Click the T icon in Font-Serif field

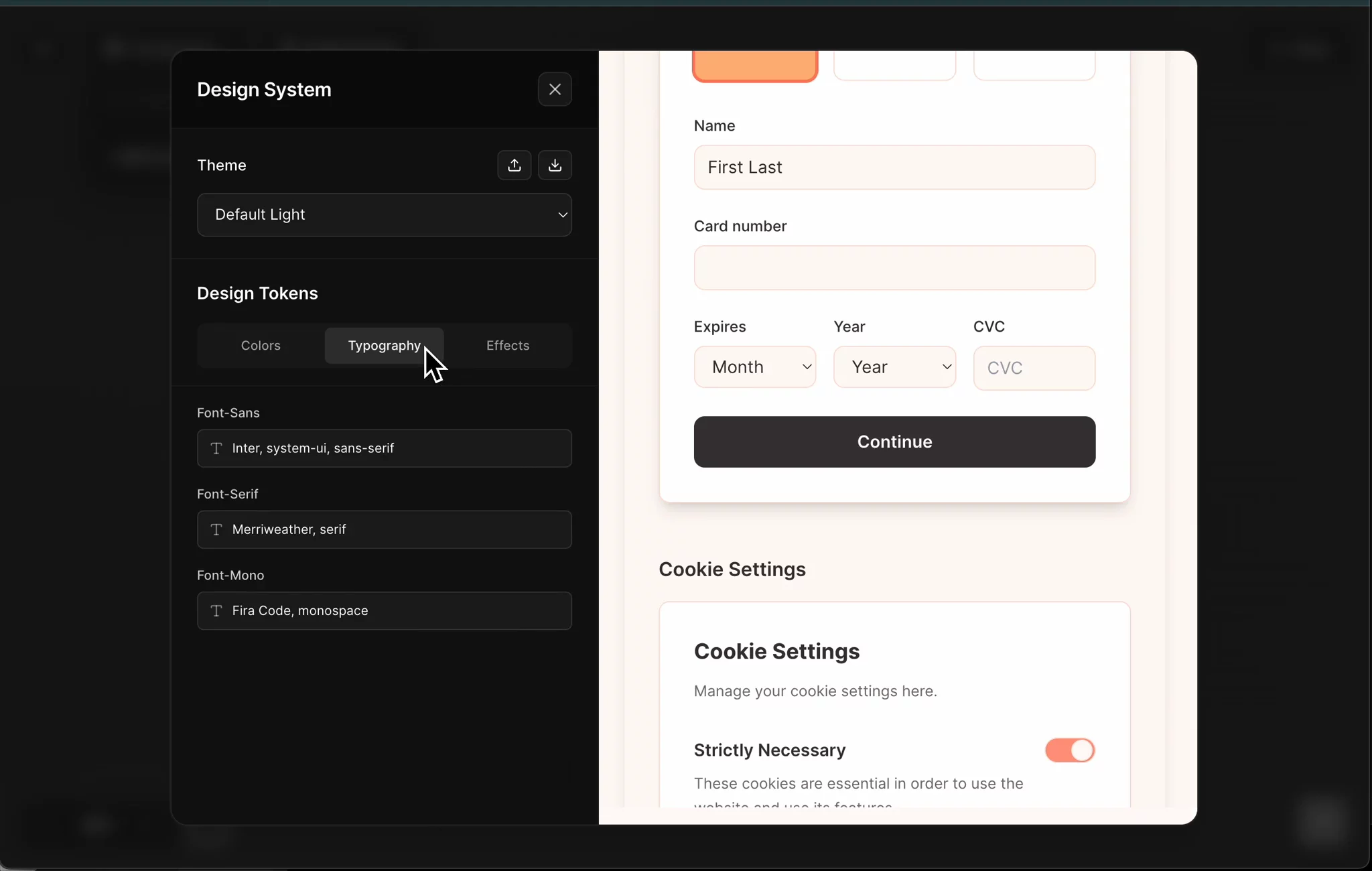216,529
